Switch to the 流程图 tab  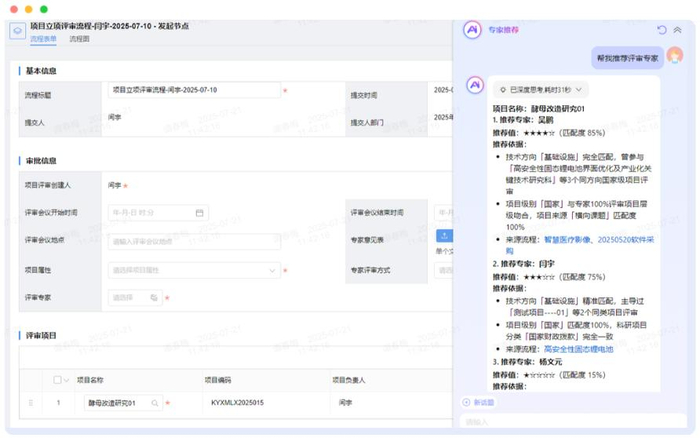tap(79, 39)
